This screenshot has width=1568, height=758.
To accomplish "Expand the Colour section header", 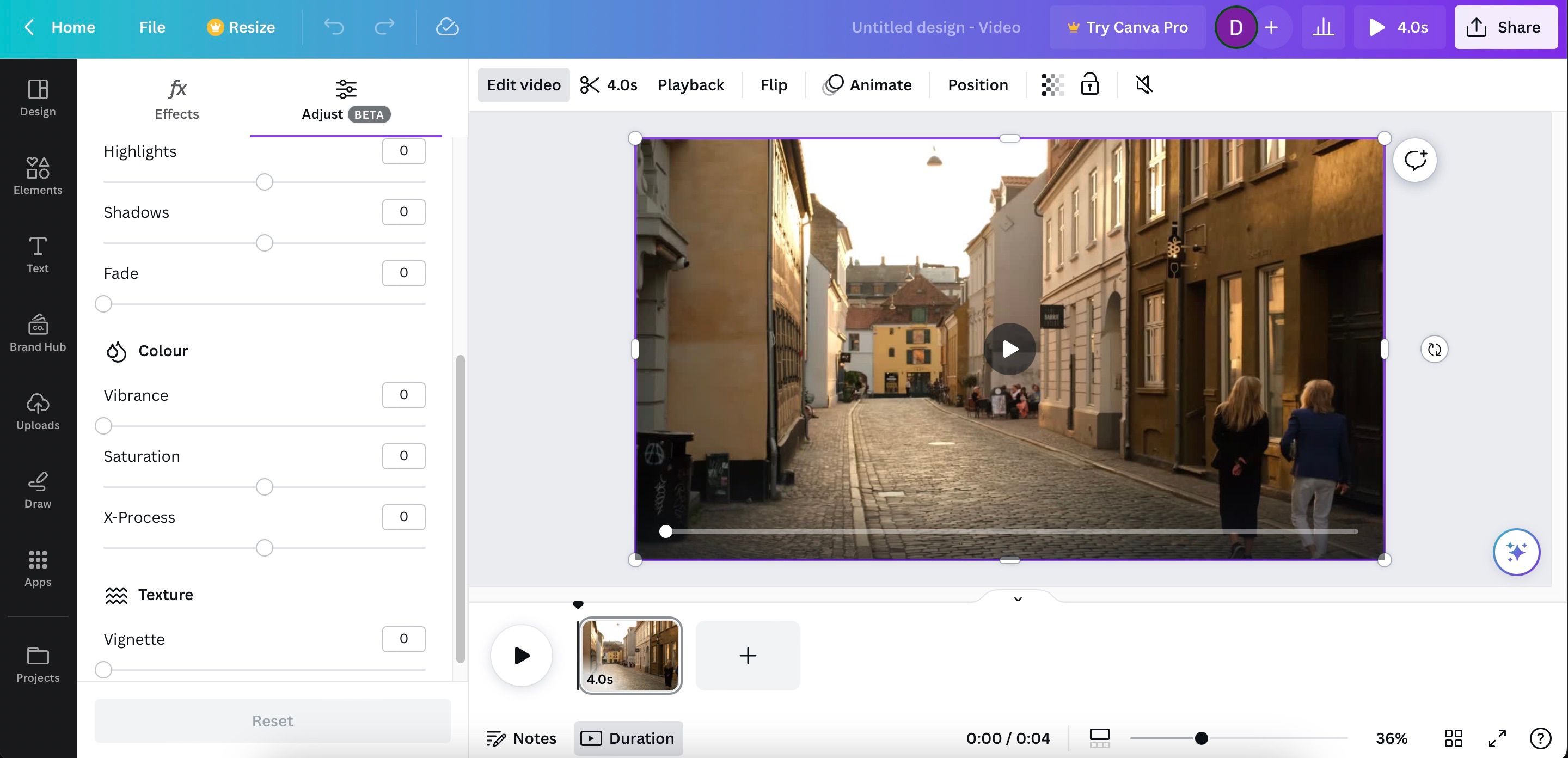I will (x=163, y=350).
